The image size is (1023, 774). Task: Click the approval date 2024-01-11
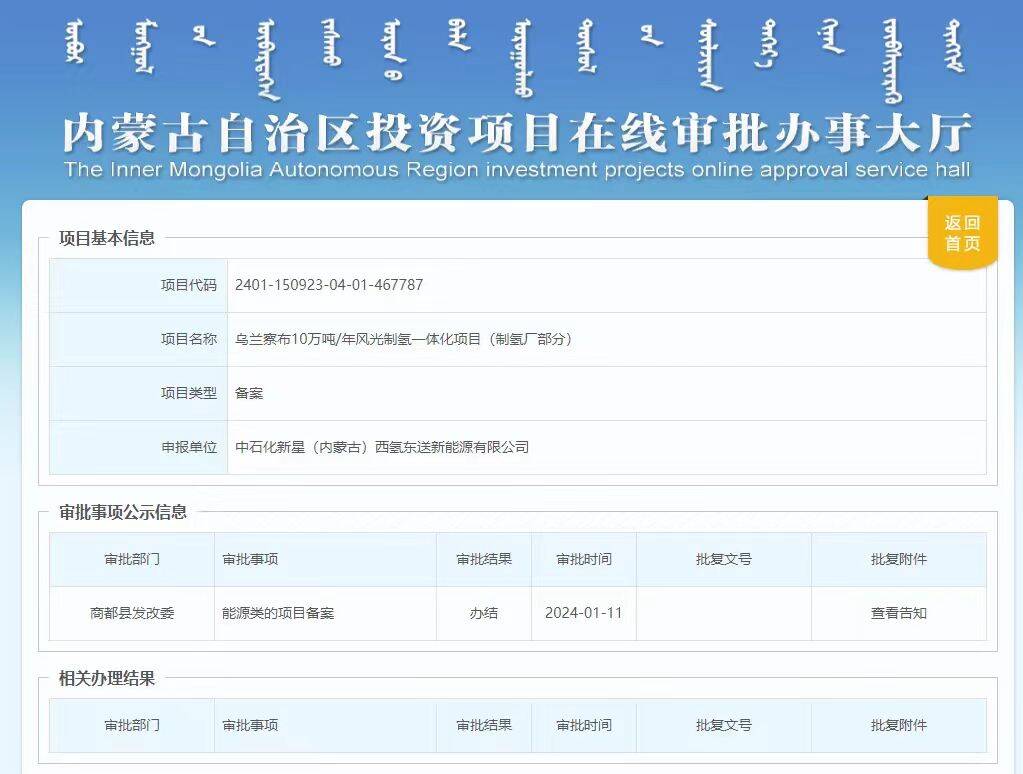583,613
